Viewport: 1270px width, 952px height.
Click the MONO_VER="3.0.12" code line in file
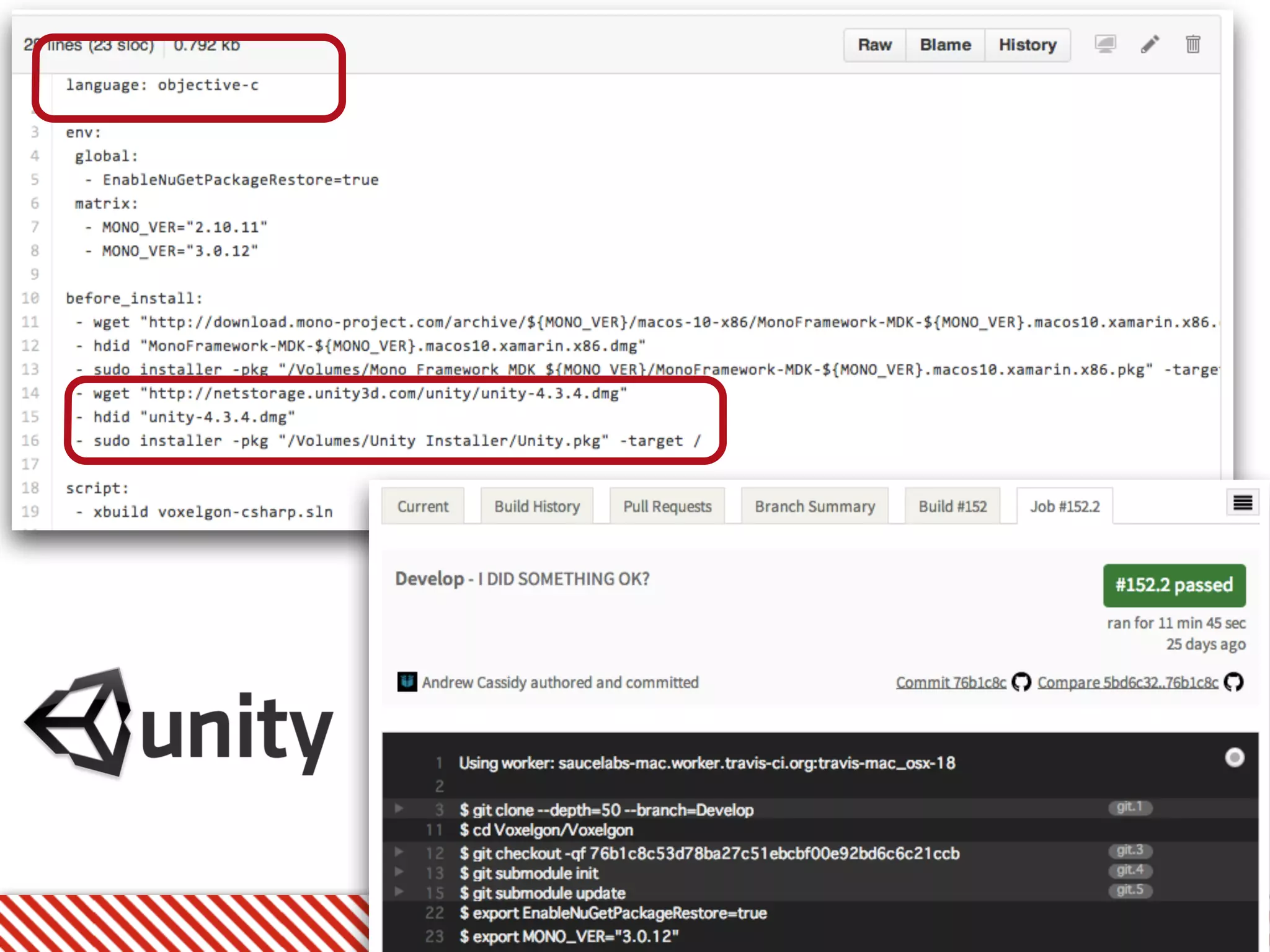[x=171, y=251]
